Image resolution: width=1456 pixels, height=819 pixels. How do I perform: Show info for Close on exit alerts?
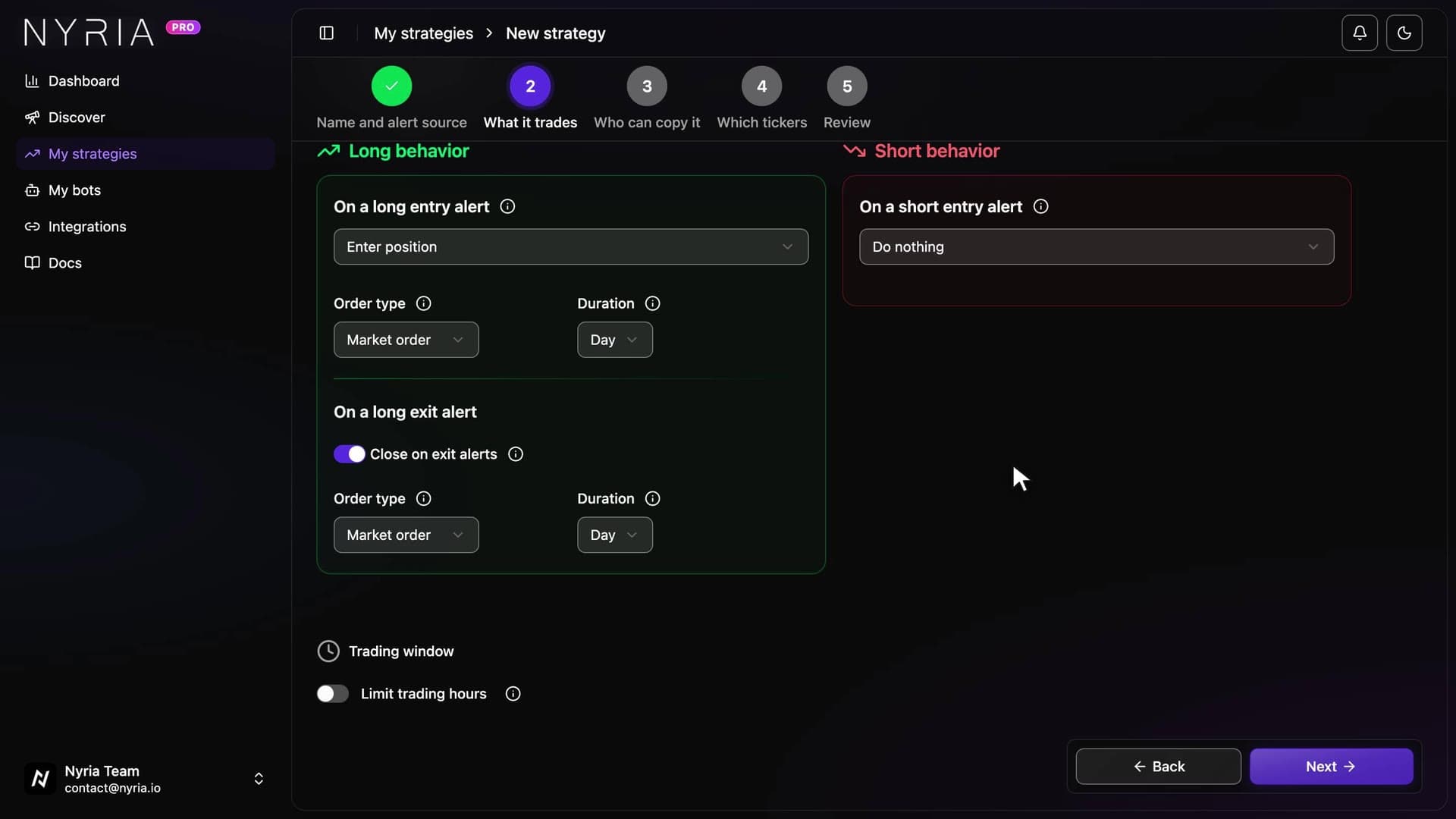(516, 454)
